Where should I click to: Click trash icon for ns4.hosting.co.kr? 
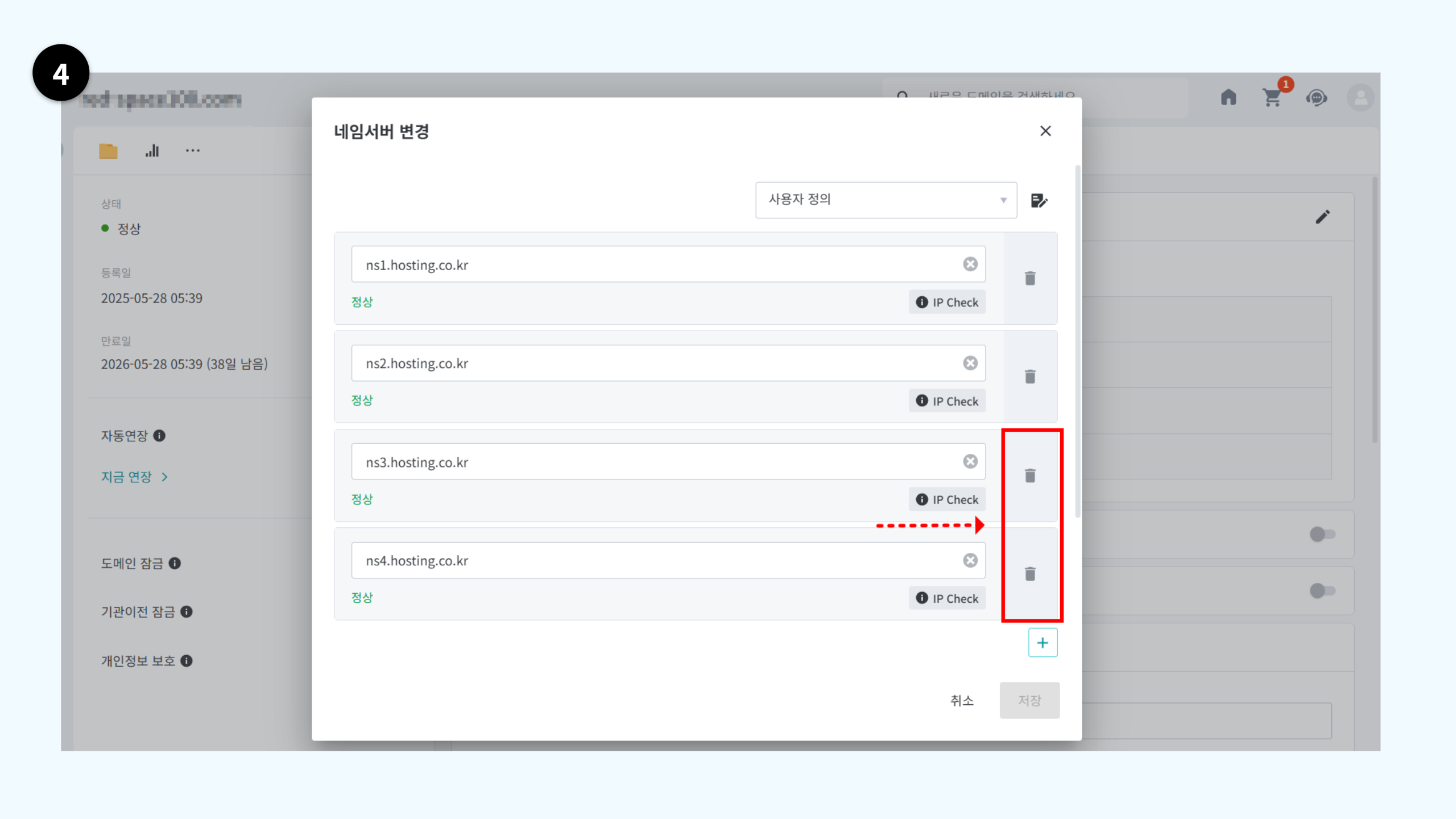(1030, 574)
